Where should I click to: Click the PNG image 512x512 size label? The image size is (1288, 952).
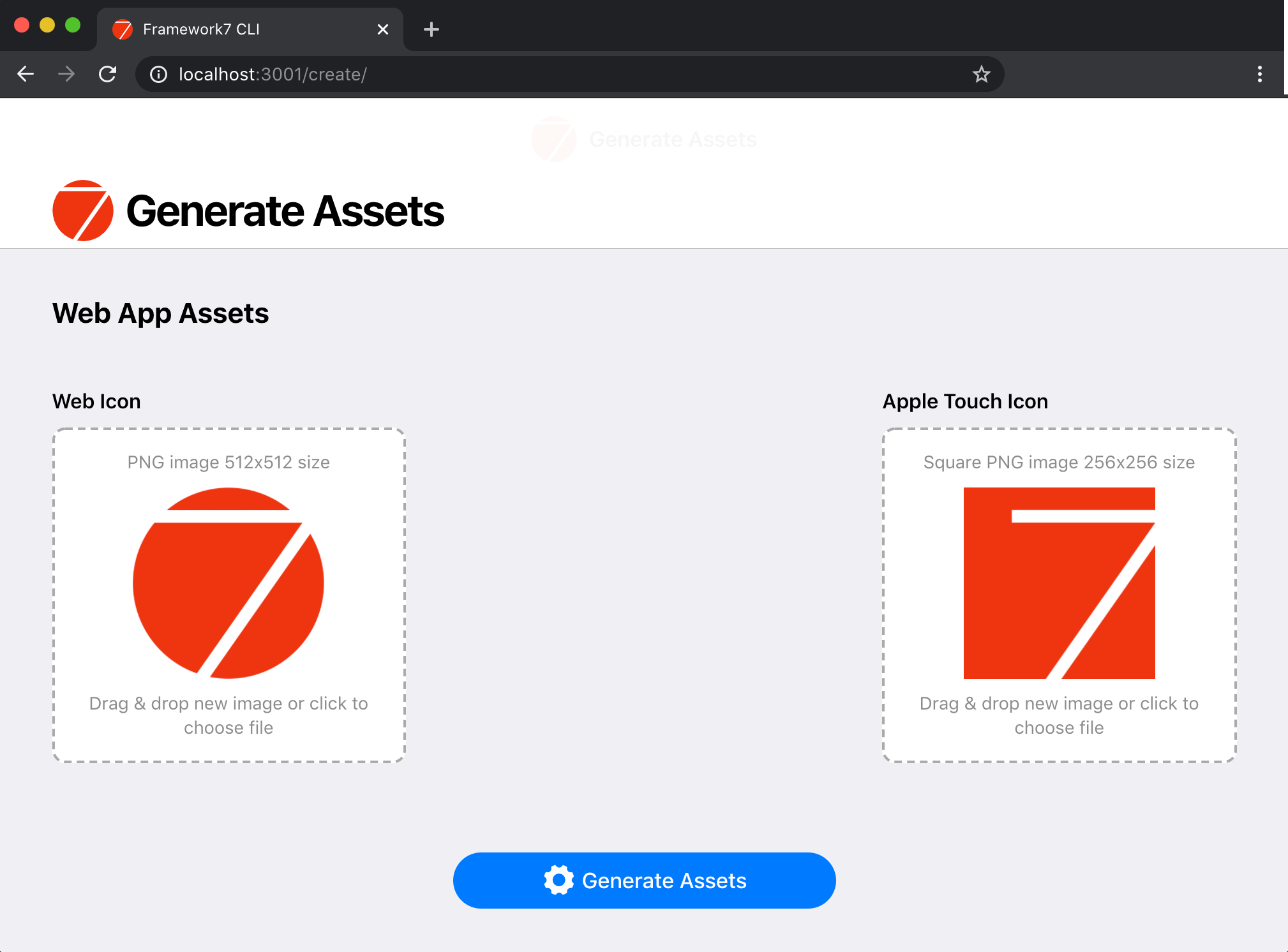tap(228, 462)
